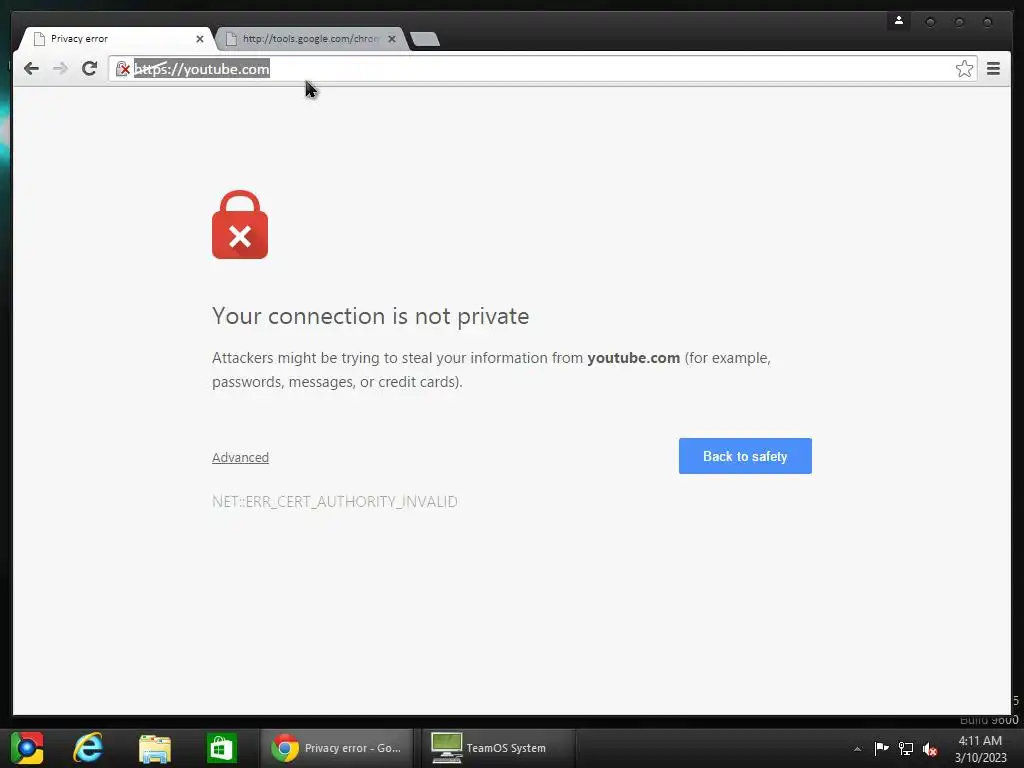Open File Explorer from the taskbar
The width and height of the screenshot is (1024, 768).
pos(155,748)
